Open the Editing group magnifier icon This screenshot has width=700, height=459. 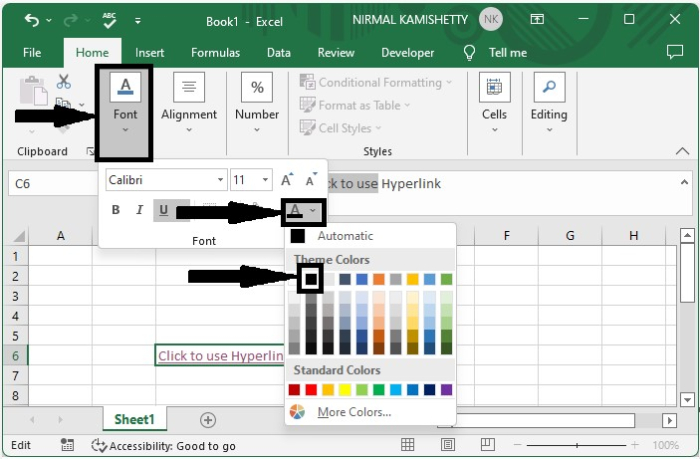pos(548,89)
